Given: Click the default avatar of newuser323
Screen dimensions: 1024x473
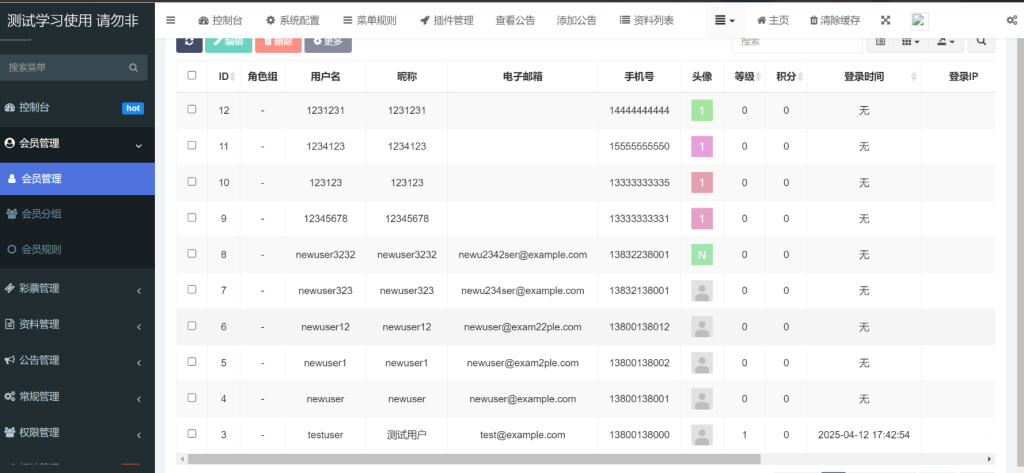Looking at the screenshot, I should pyautogui.click(x=702, y=291).
